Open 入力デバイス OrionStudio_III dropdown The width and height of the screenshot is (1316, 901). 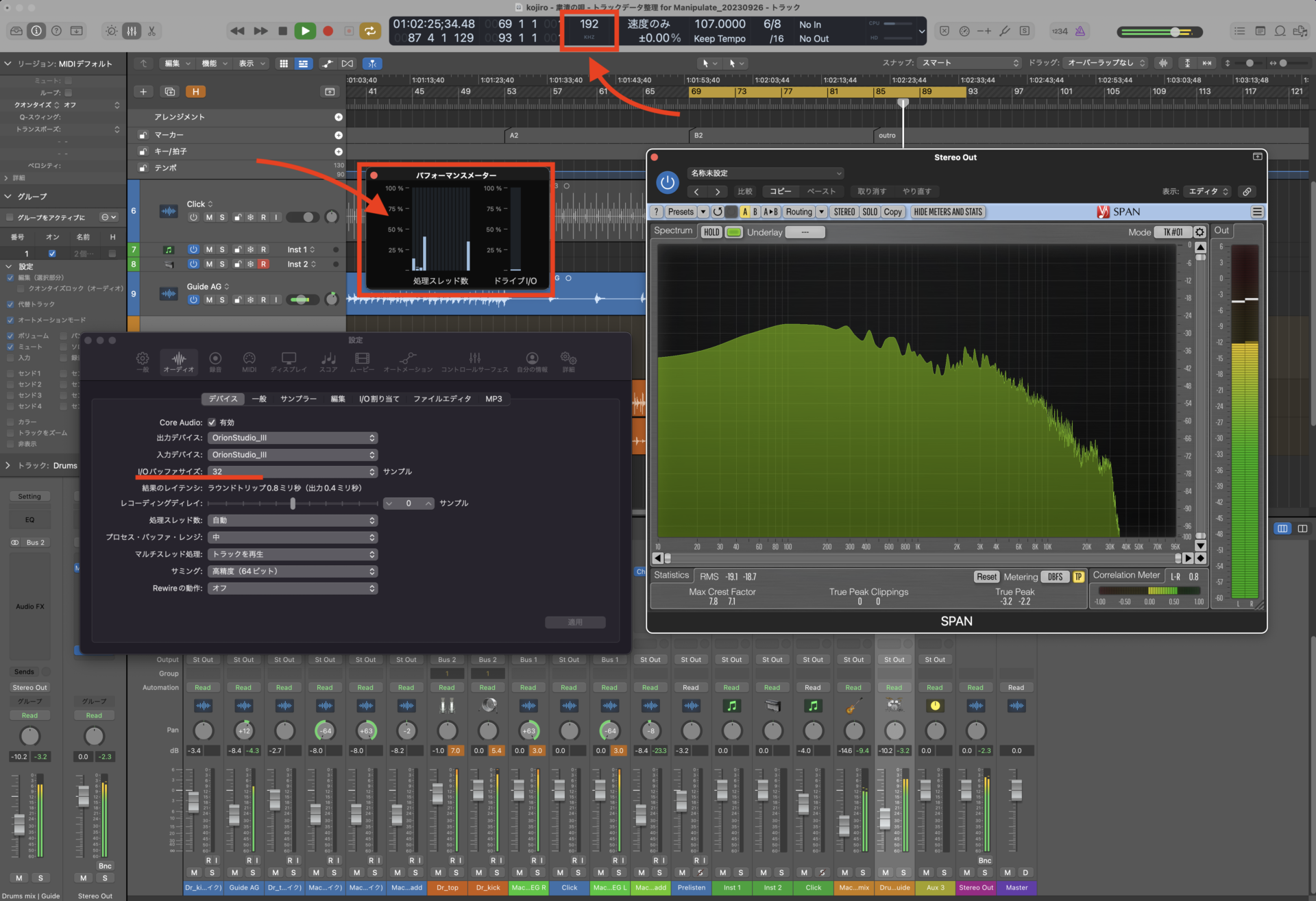pyautogui.click(x=293, y=455)
